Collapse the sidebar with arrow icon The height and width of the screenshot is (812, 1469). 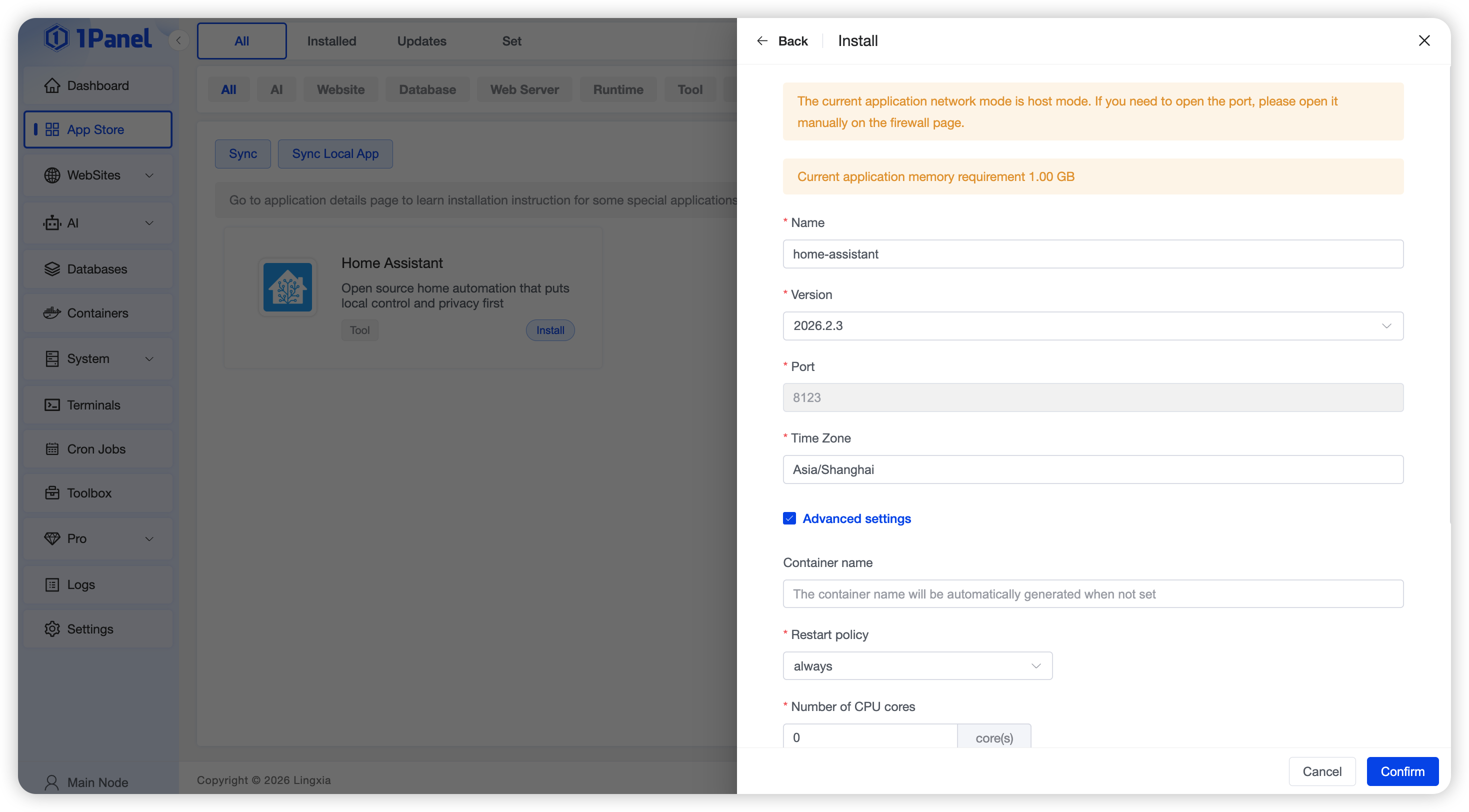[178, 40]
